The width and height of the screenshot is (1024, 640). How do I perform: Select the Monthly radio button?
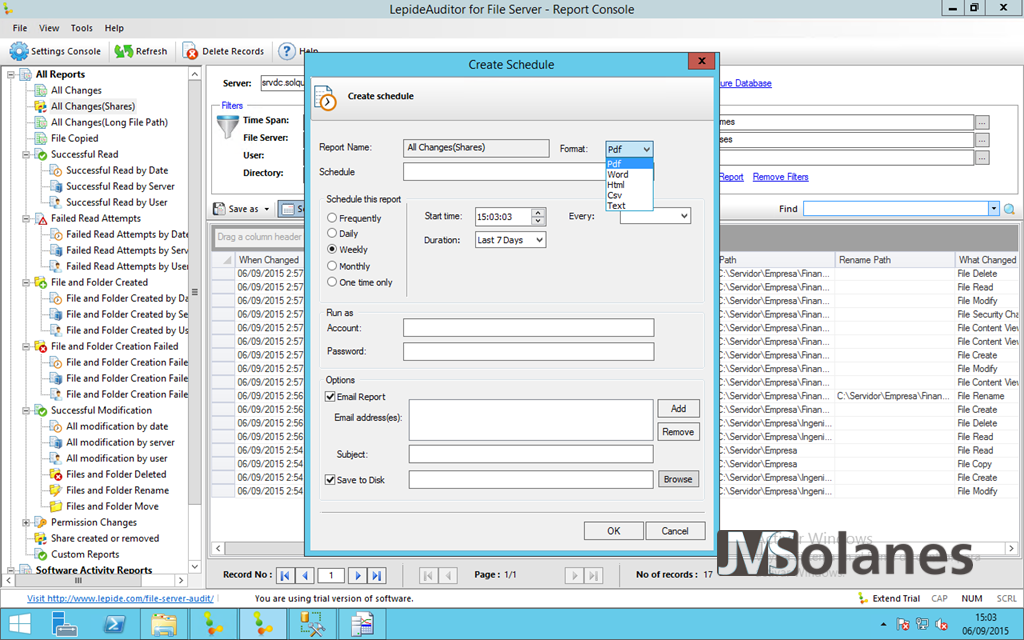point(332,266)
